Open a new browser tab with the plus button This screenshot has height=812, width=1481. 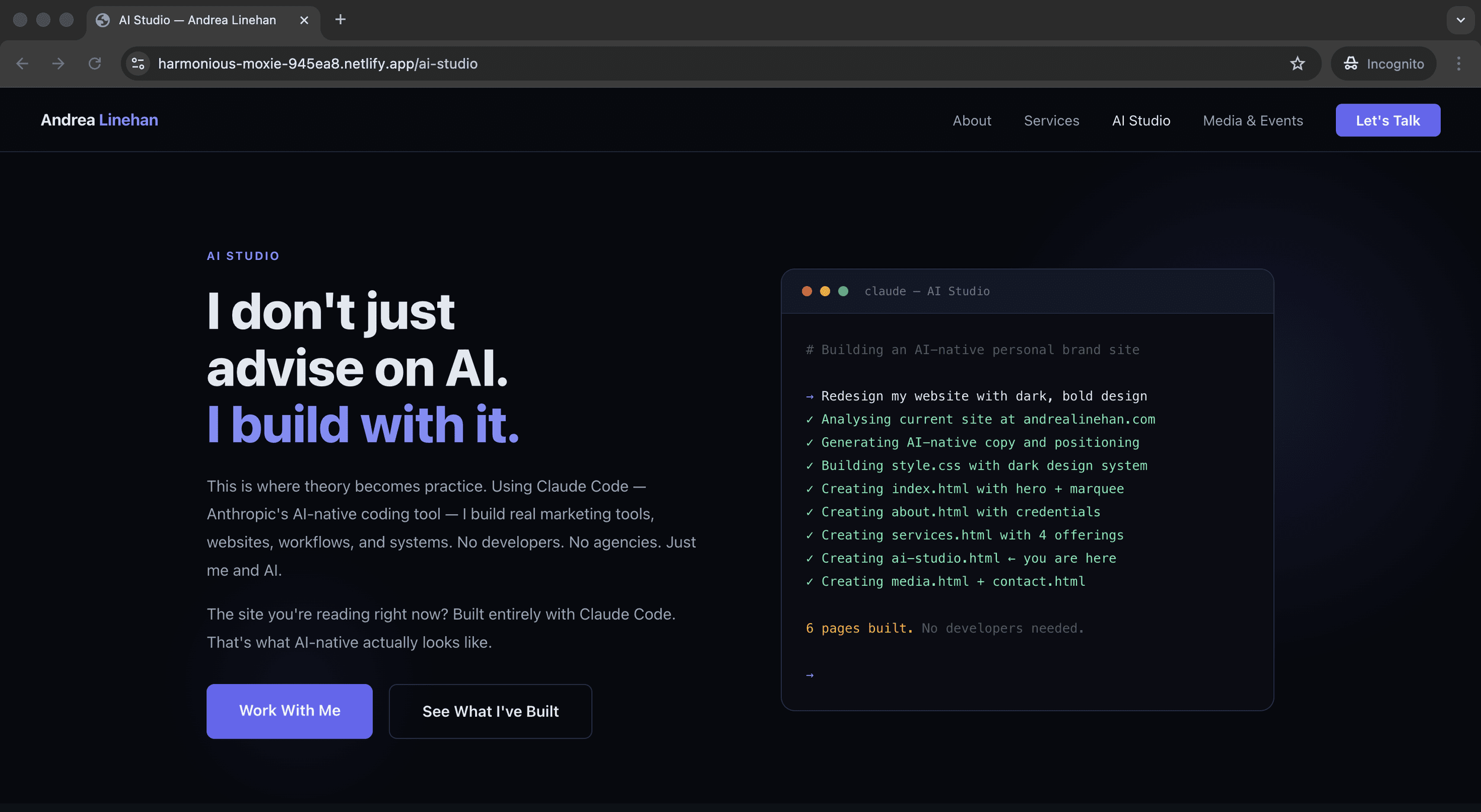pyautogui.click(x=340, y=20)
